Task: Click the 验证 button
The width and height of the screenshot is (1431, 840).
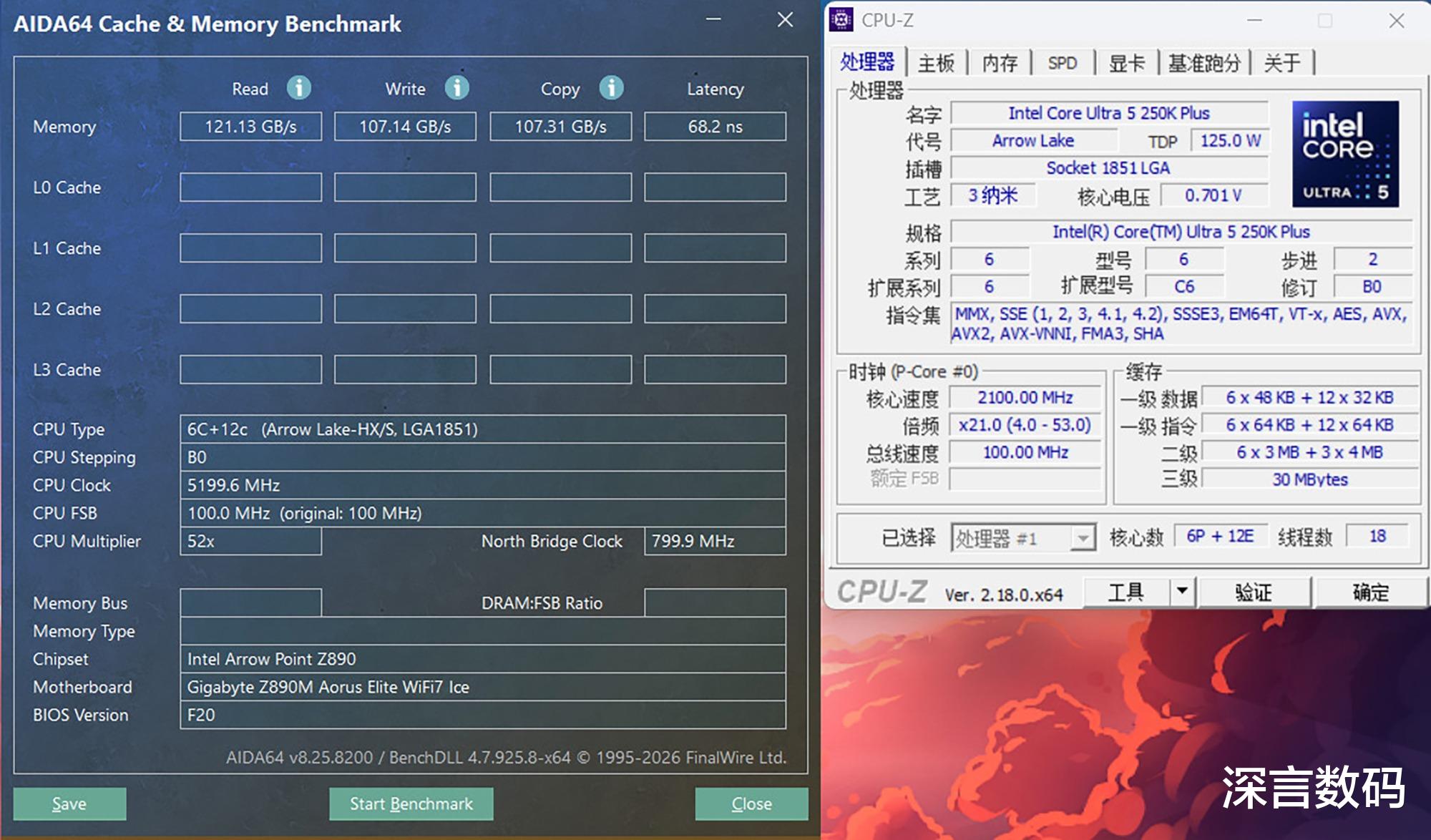Action: 1254,592
